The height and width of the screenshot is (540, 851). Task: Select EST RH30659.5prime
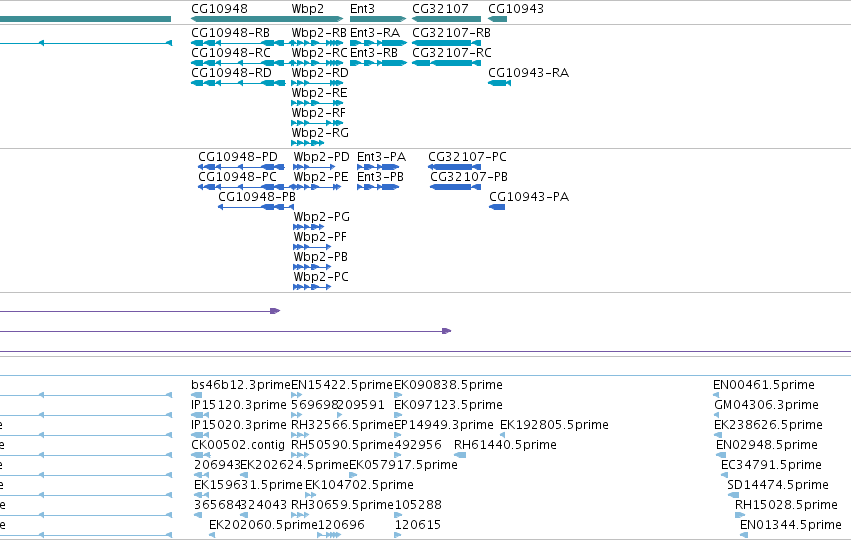342,505
